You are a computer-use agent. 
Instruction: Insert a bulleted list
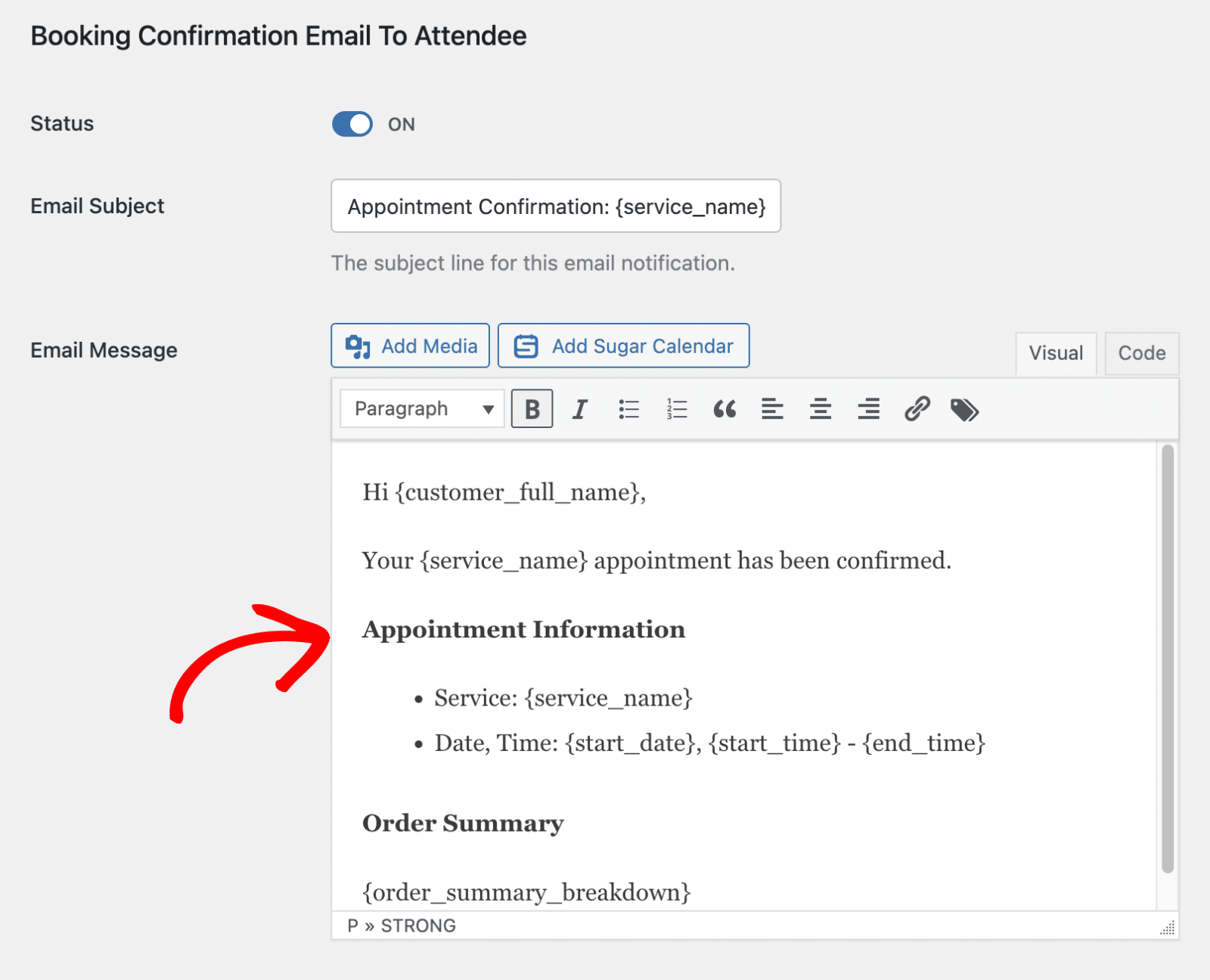coord(628,409)
